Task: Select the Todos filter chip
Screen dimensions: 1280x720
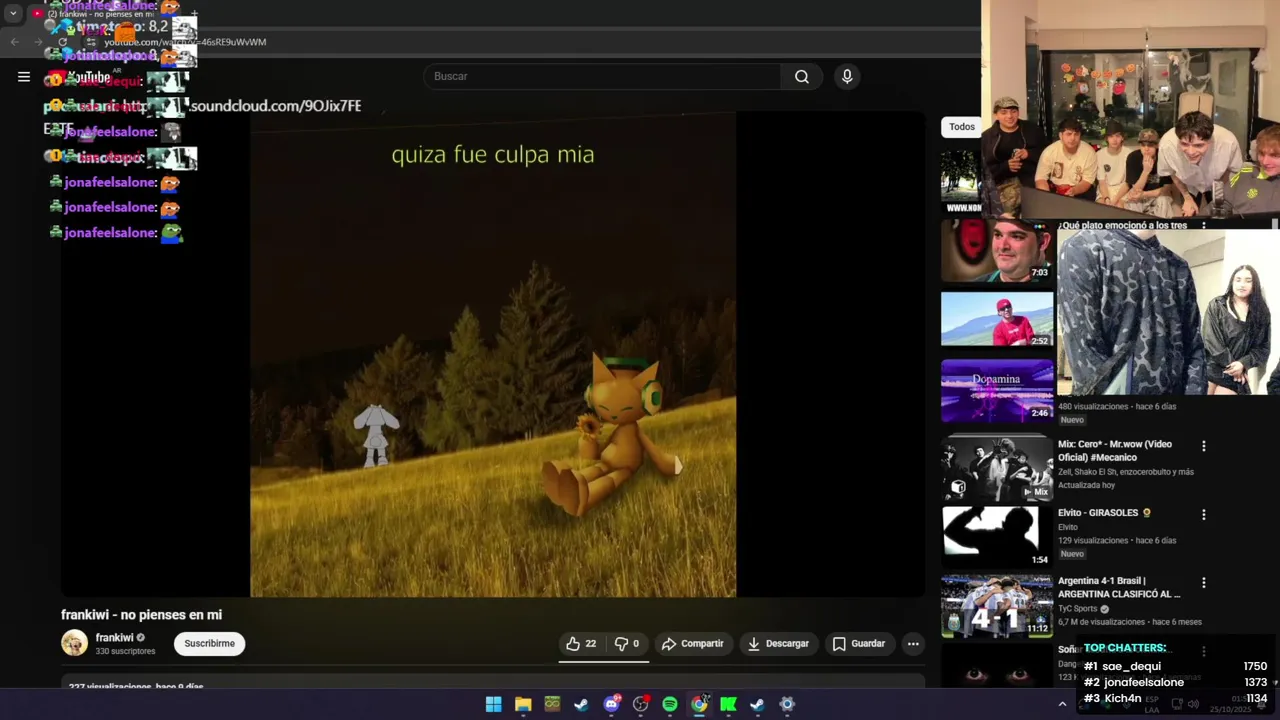Action: (962, 127)
